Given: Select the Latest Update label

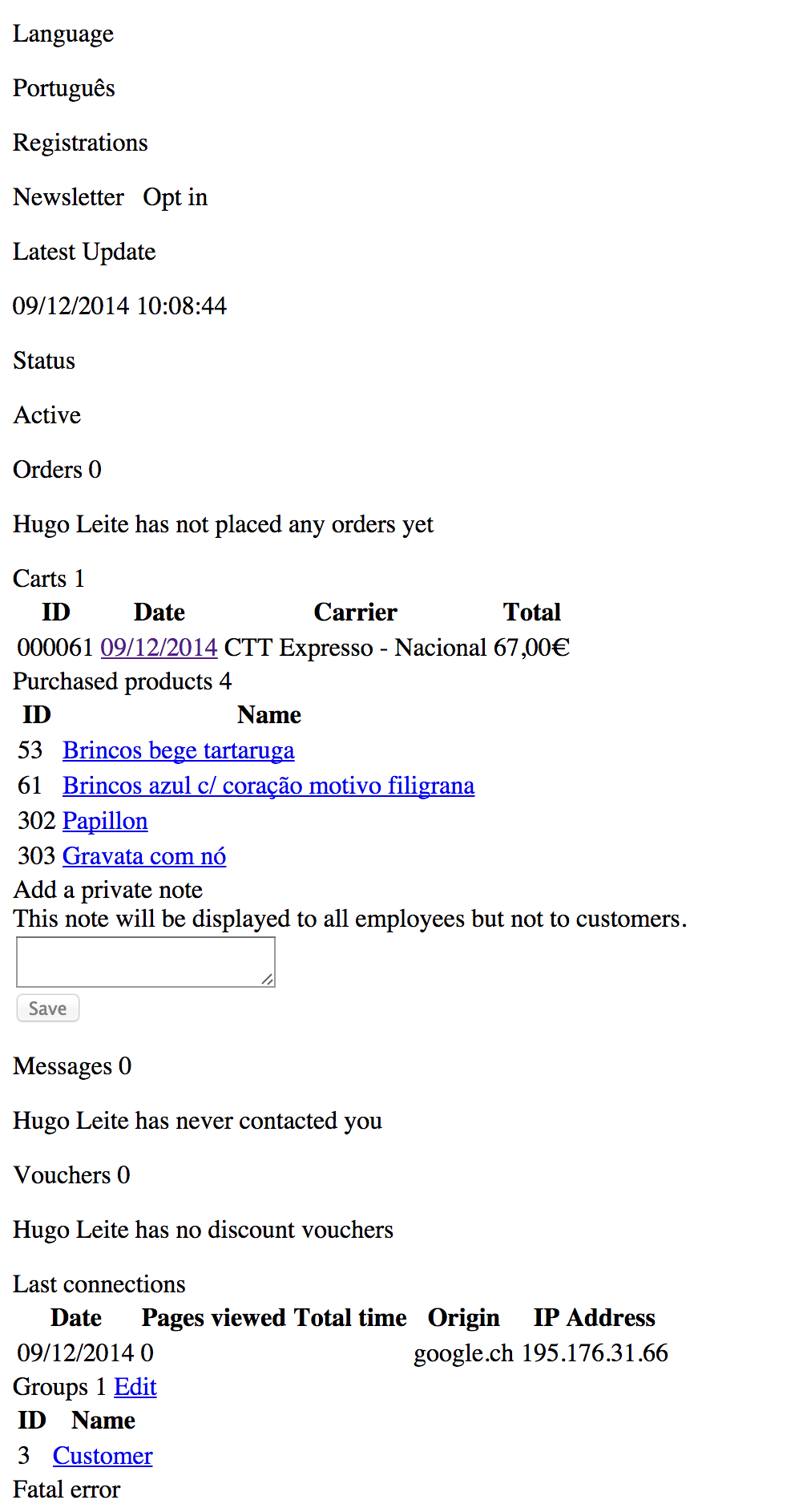Looking at the screenshot, I should pyautogui.click(x=85, y=251).
